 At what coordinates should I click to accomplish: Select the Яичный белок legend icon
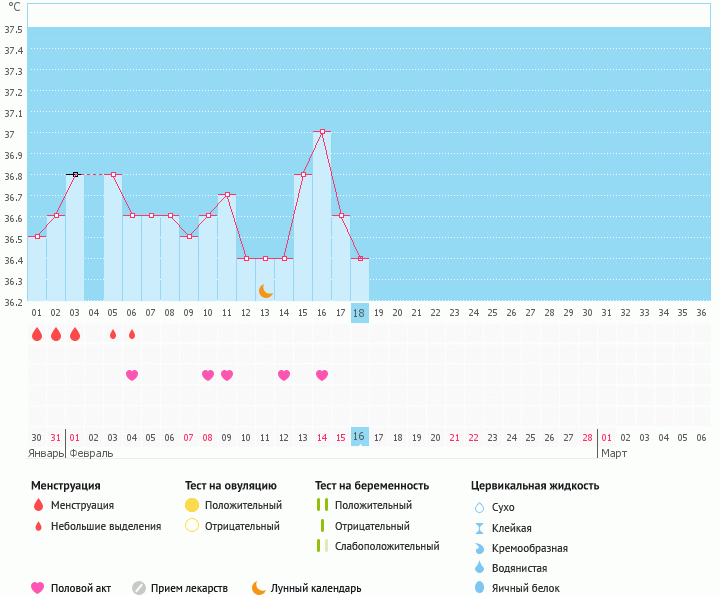coord(479,588)
